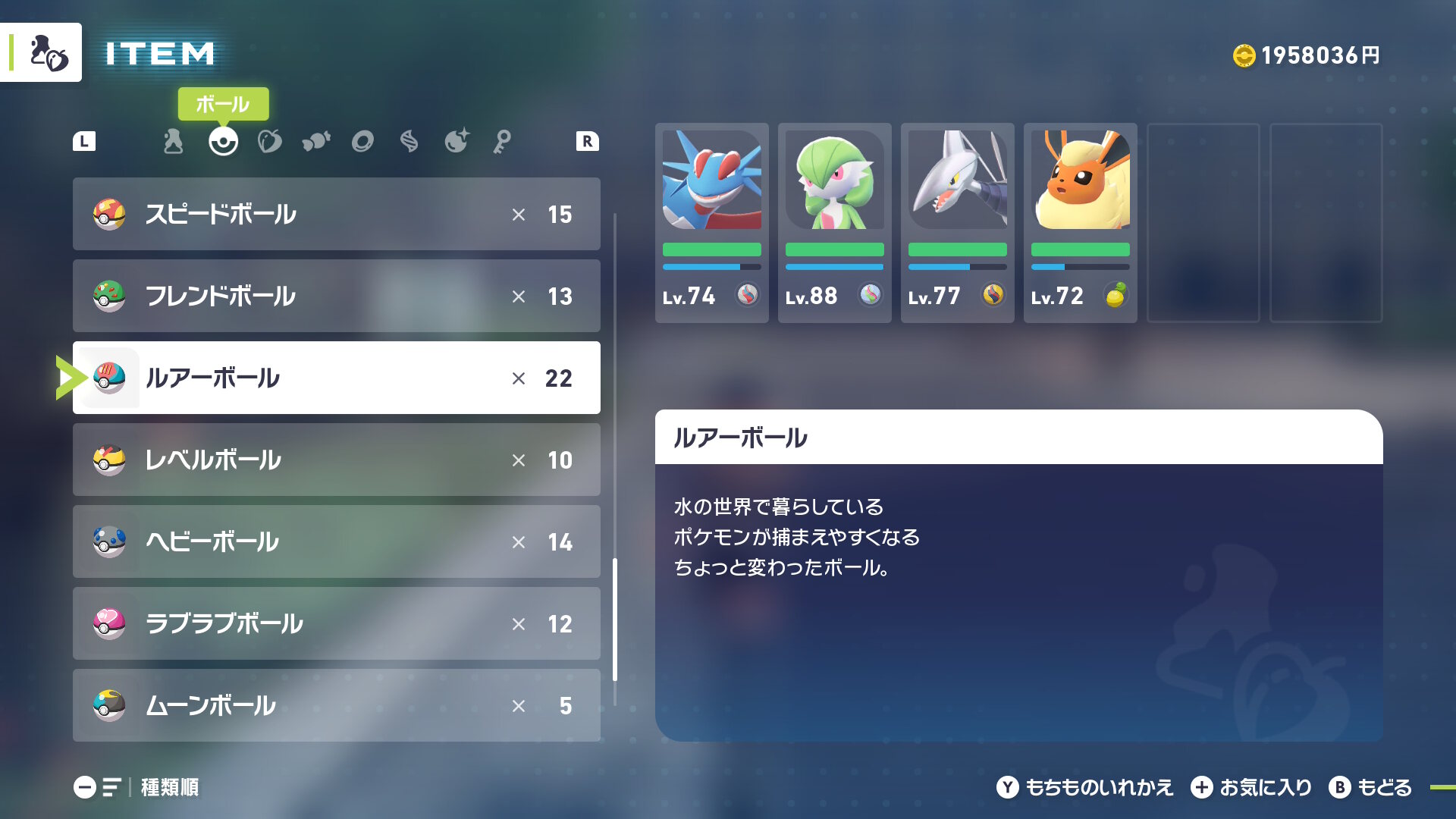Select フレンドボール in the item list
The image size is (1456, 819).
[337, 296]
